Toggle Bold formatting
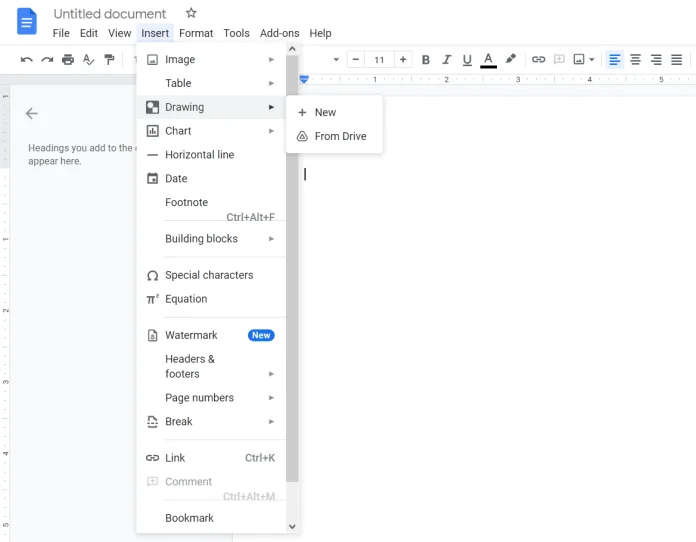Viewport: 696px width, 542px height. tap(425, 59)
